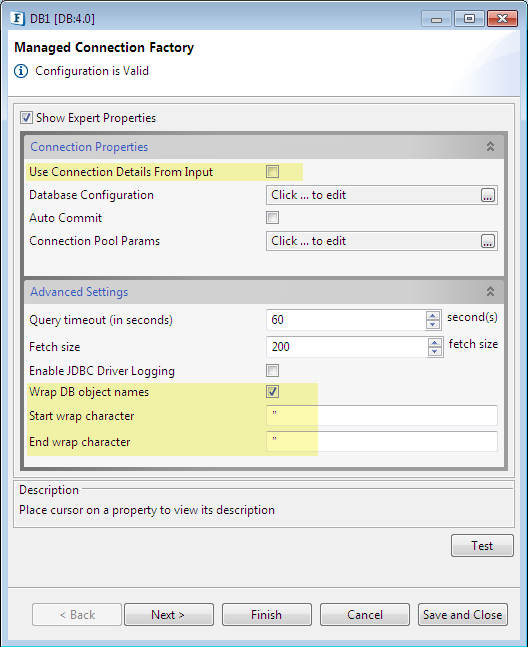Screen dimensions: 528x647
Task: Click the Finish button
Action: 266,614
